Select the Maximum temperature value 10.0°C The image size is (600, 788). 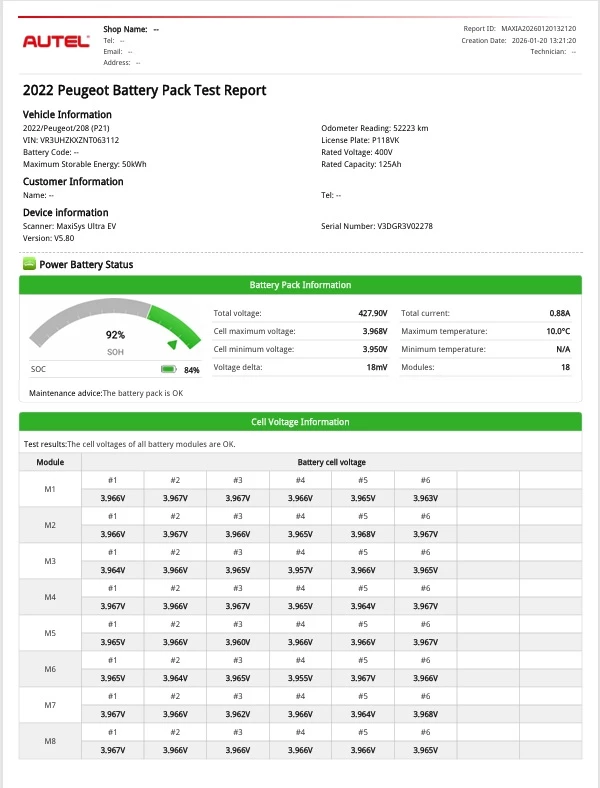557,331
